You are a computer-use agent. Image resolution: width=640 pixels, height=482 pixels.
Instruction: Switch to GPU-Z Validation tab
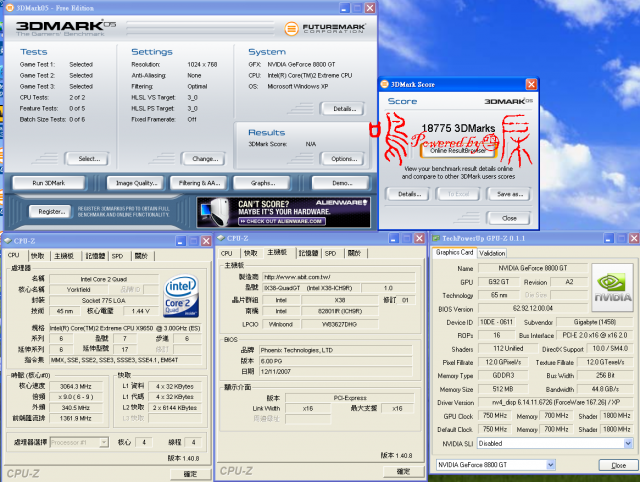(492, 253)
